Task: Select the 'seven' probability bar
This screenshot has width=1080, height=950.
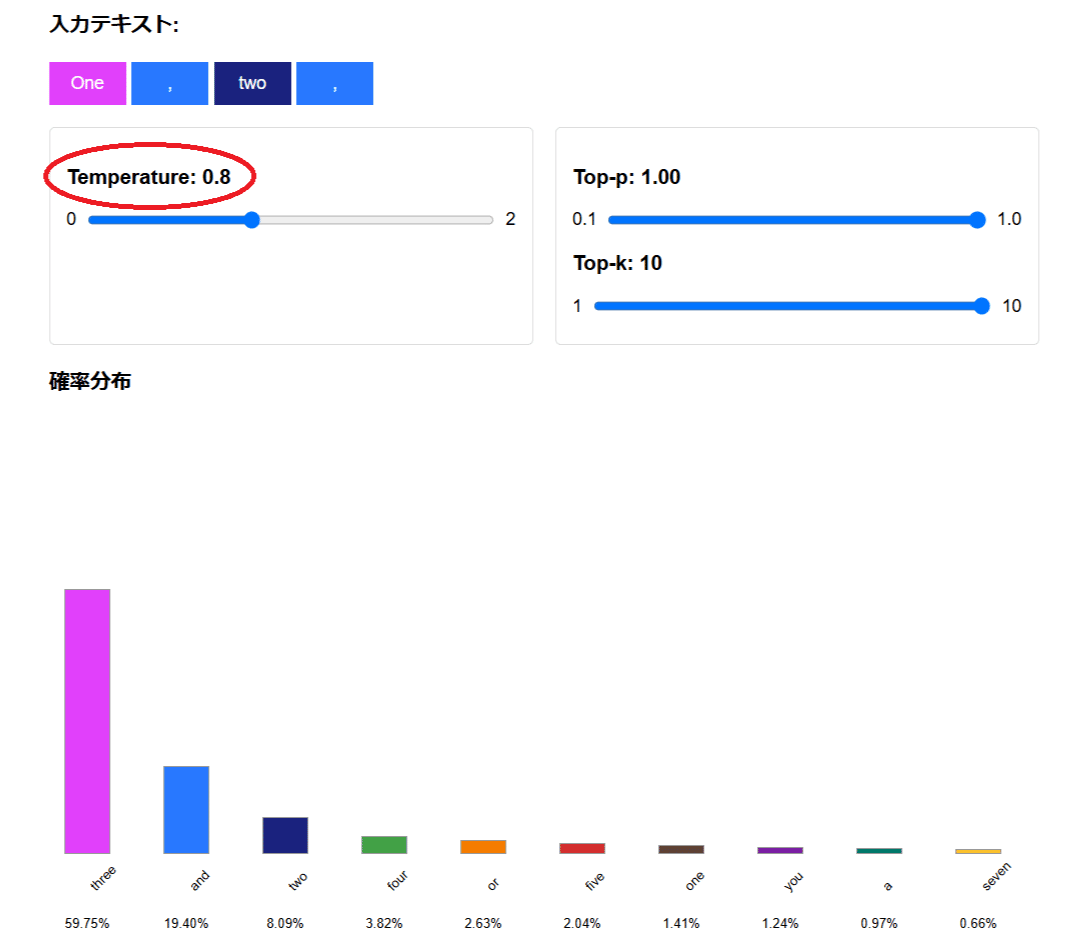Action: point(978,849)
